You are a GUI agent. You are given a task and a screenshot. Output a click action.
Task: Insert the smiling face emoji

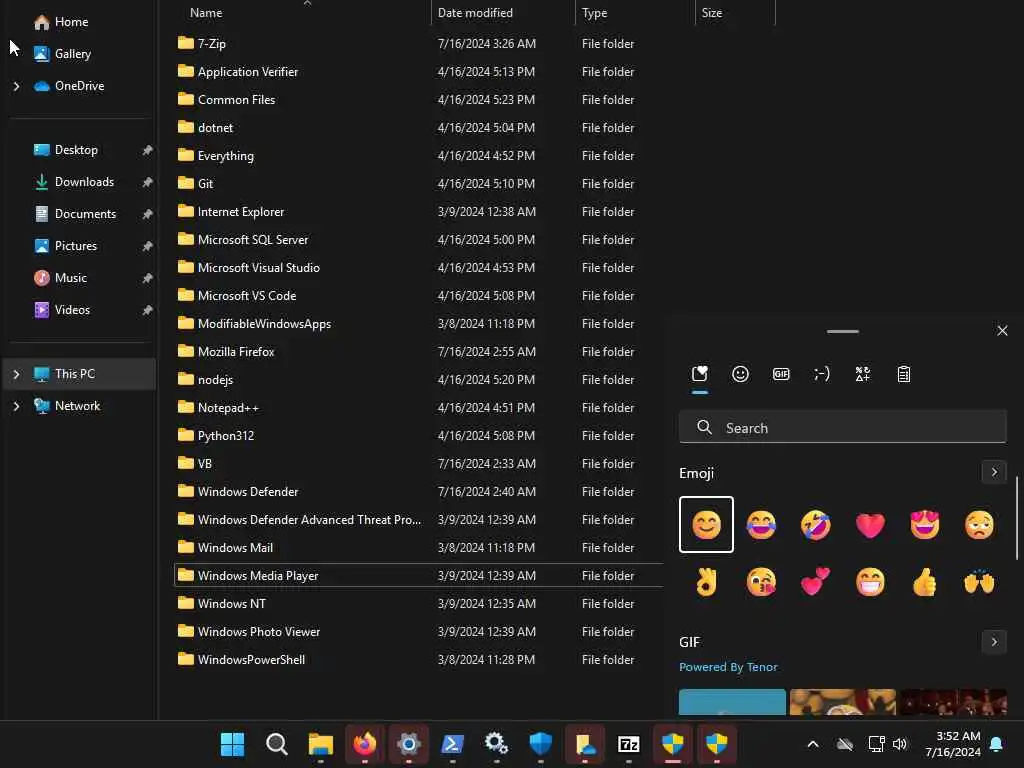coord(706,524)
